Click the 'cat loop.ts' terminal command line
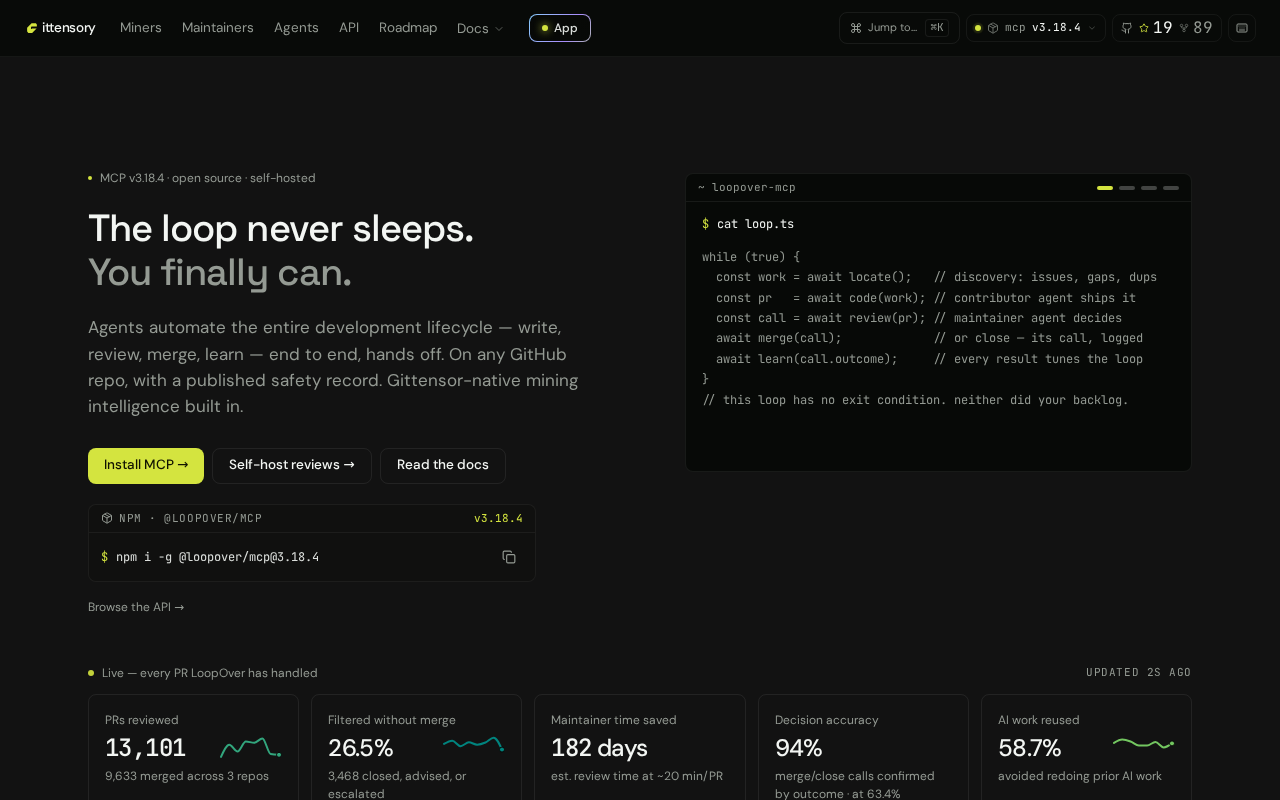Image resolution: width=1280 pixels, height=800 pixels. click(x=748, y=224)
